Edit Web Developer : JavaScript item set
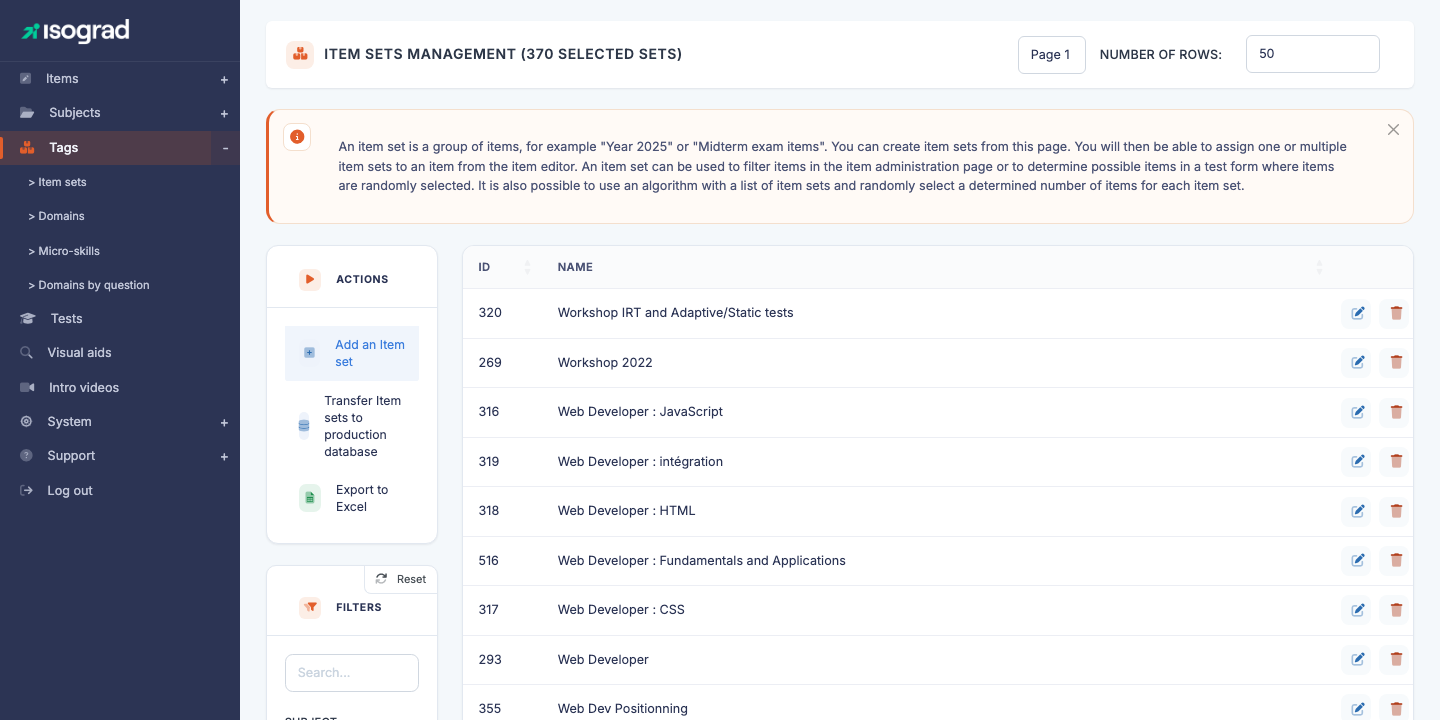 (x=1357, y=411)
